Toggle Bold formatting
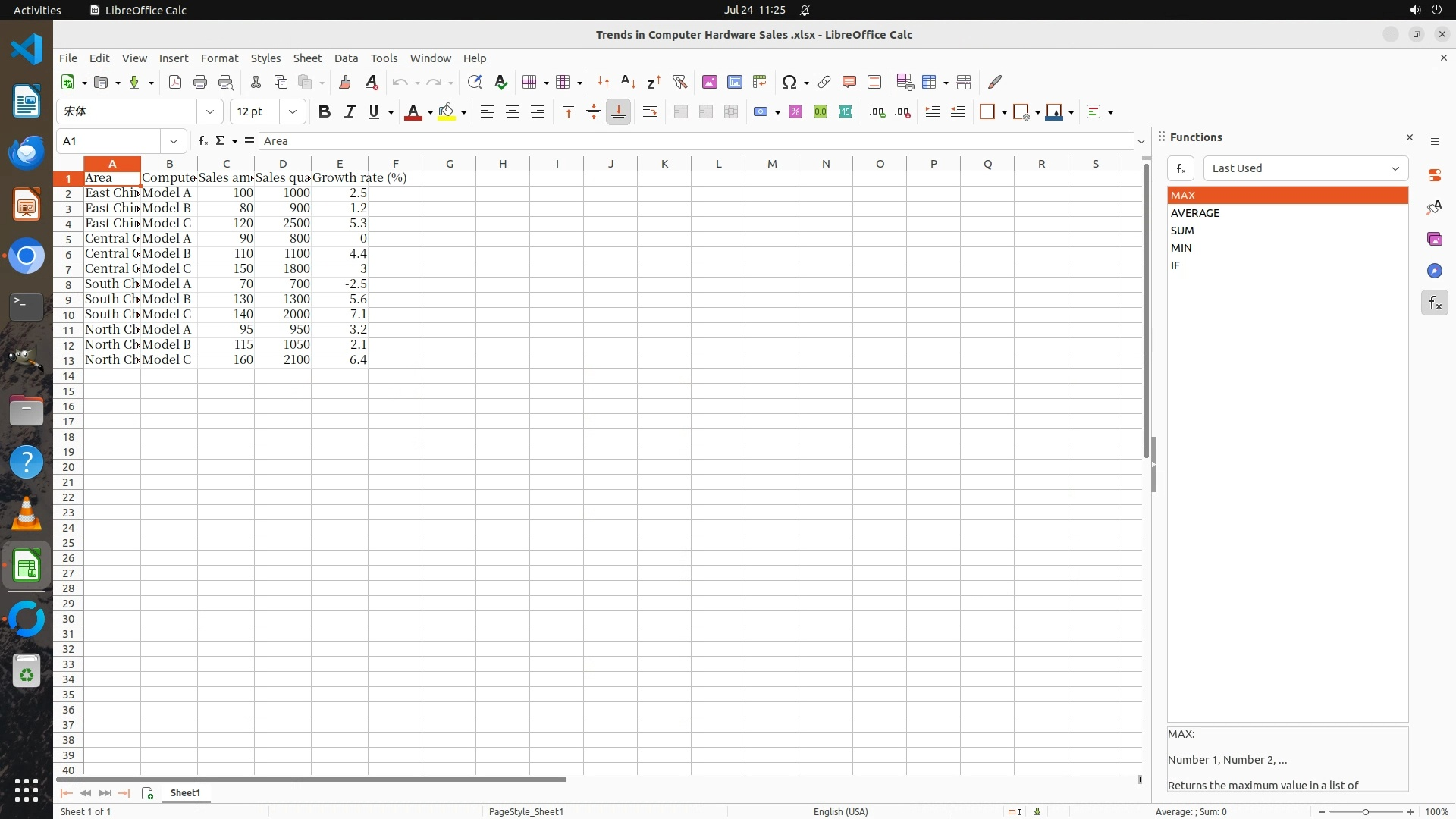The height and width of the screenshot is (819, 1456). [x=325, y=111]
